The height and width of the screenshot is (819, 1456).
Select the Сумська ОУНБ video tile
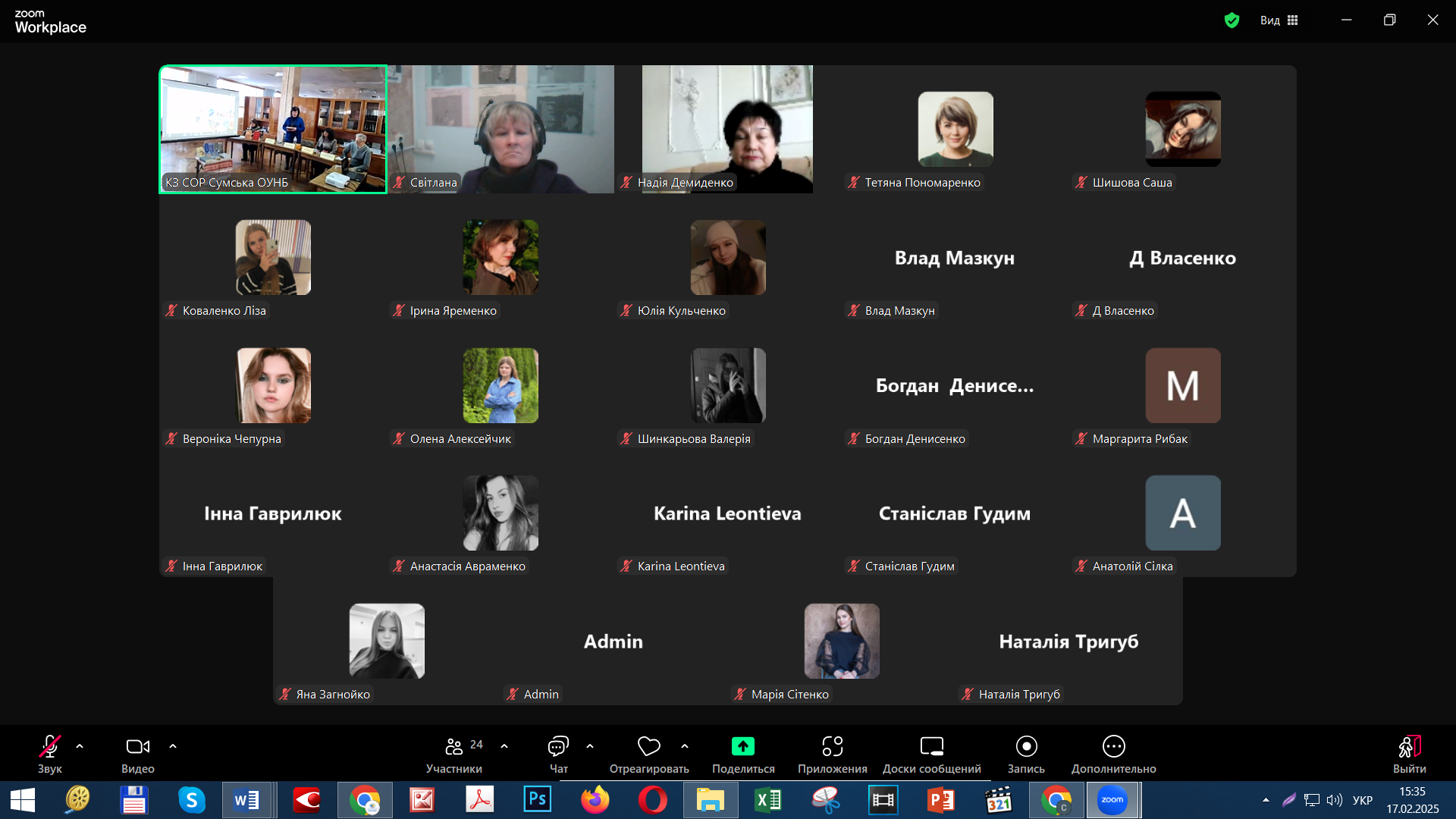[x=273, y=129]
